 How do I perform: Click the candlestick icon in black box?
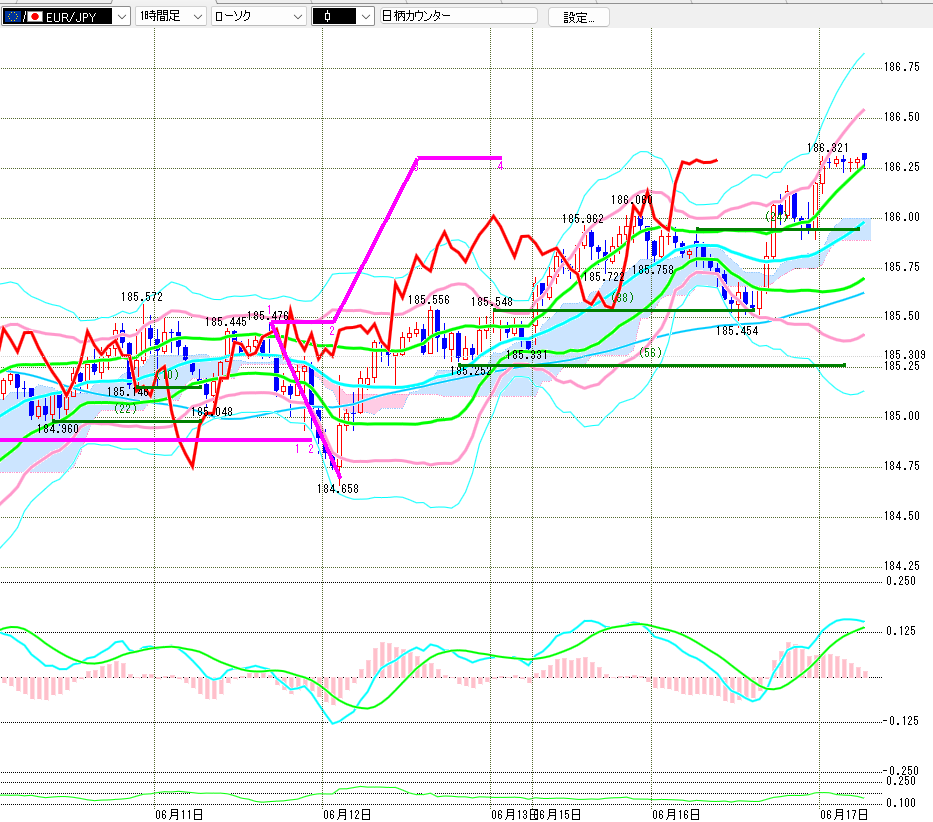pos(327,17)
